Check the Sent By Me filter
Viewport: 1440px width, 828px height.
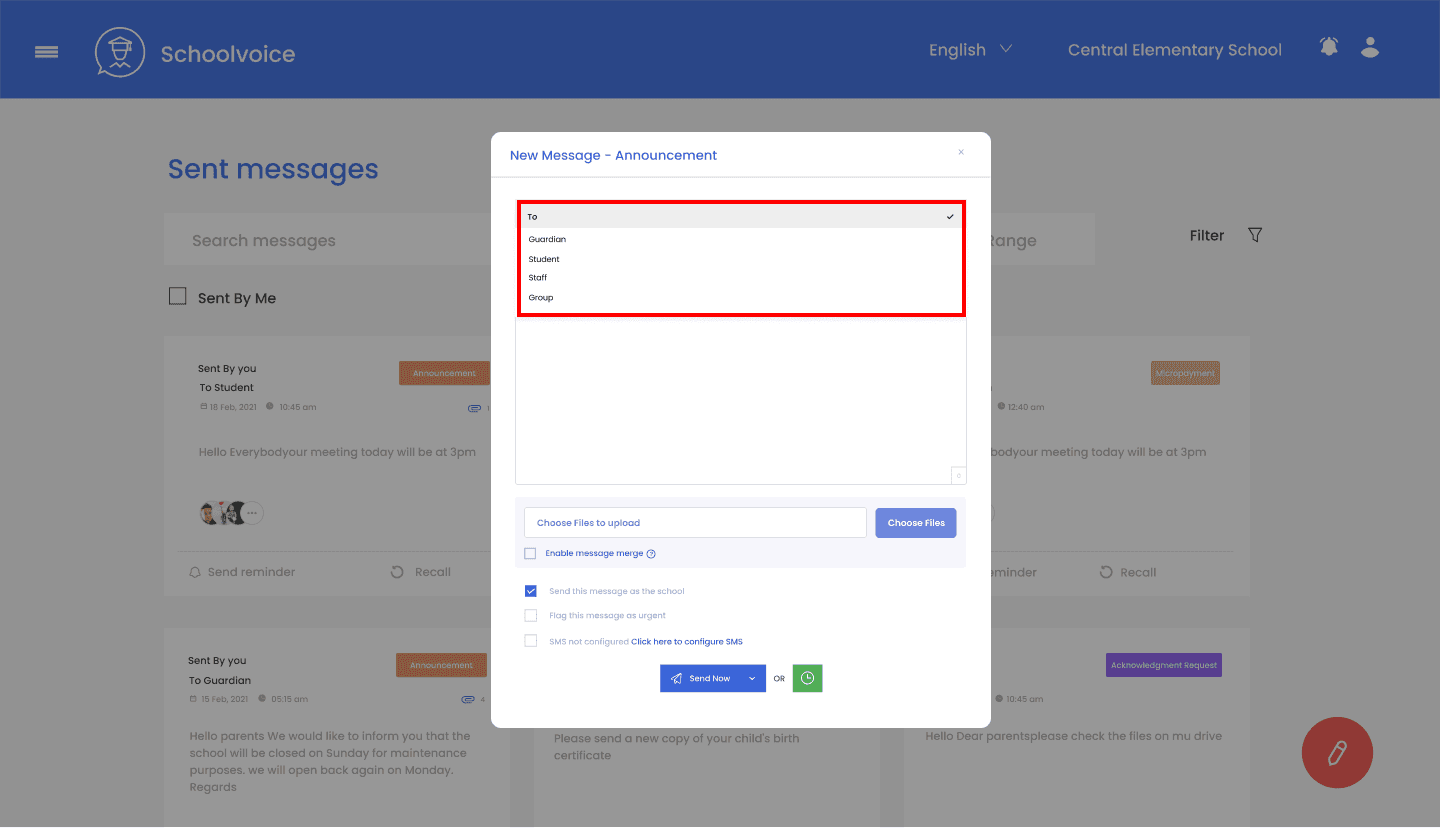coord(177,295)
